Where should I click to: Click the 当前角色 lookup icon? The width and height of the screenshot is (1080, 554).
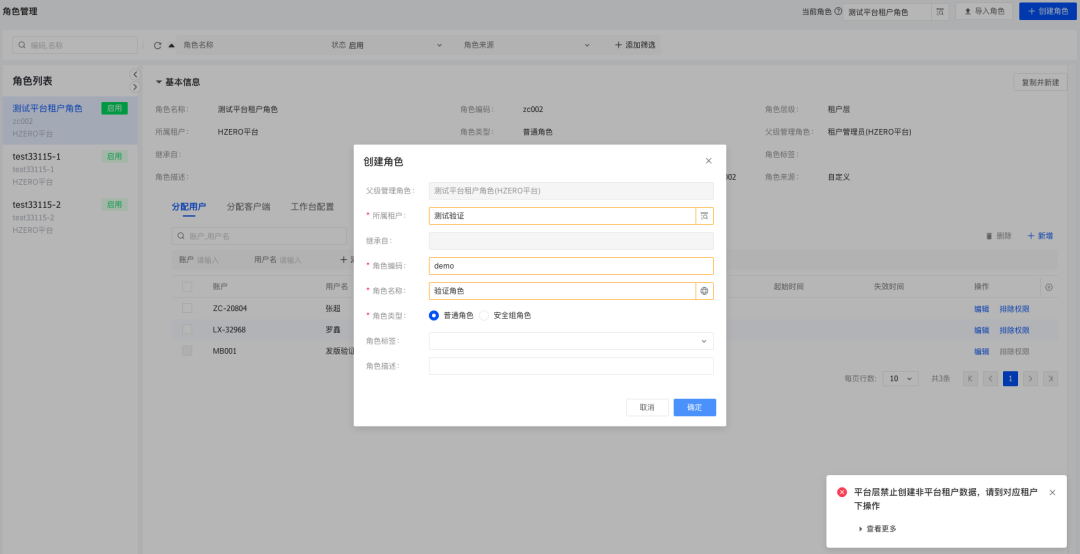(939, 12)
